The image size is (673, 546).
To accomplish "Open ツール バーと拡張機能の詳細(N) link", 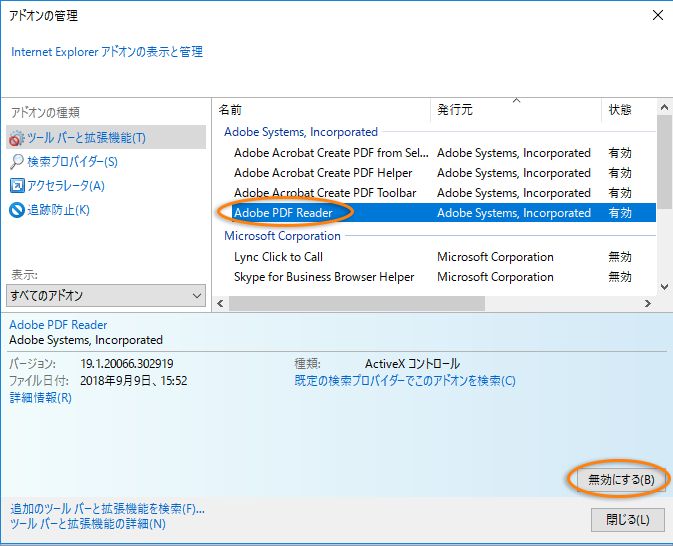I will [x=88, y=523].
